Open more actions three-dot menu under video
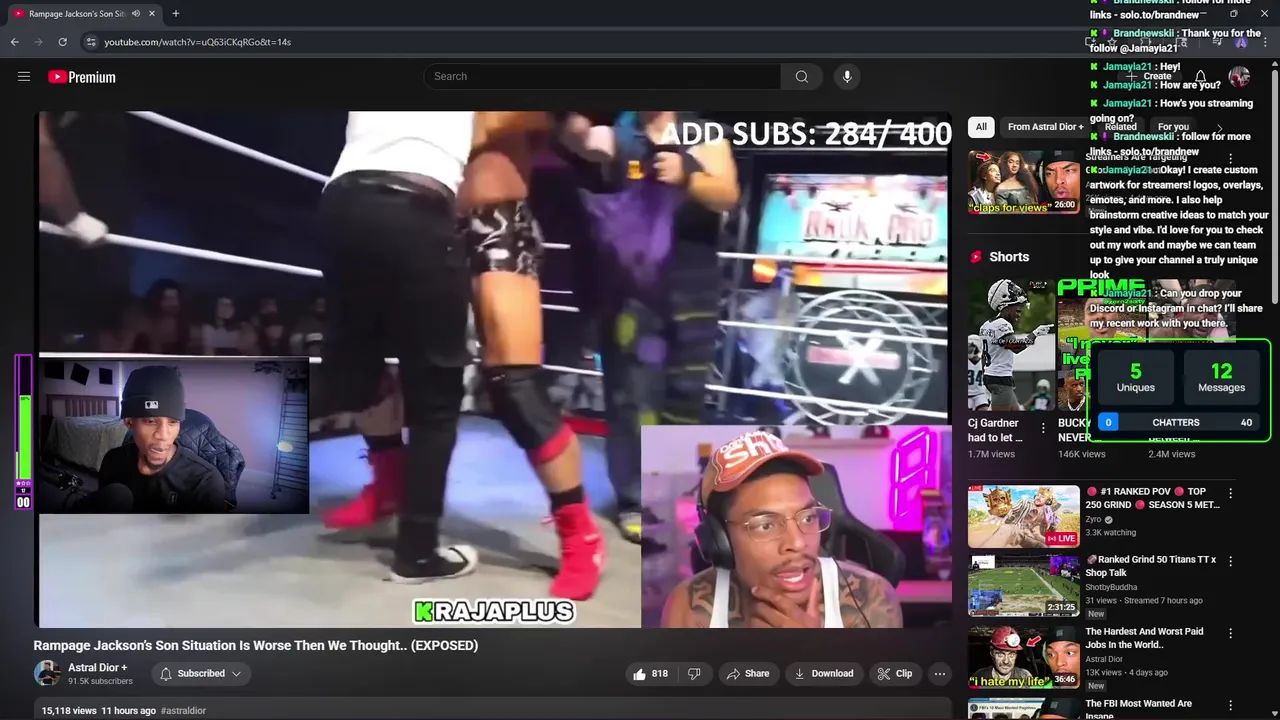Screen dimensions: 1280x720 (x=939, y=674)
